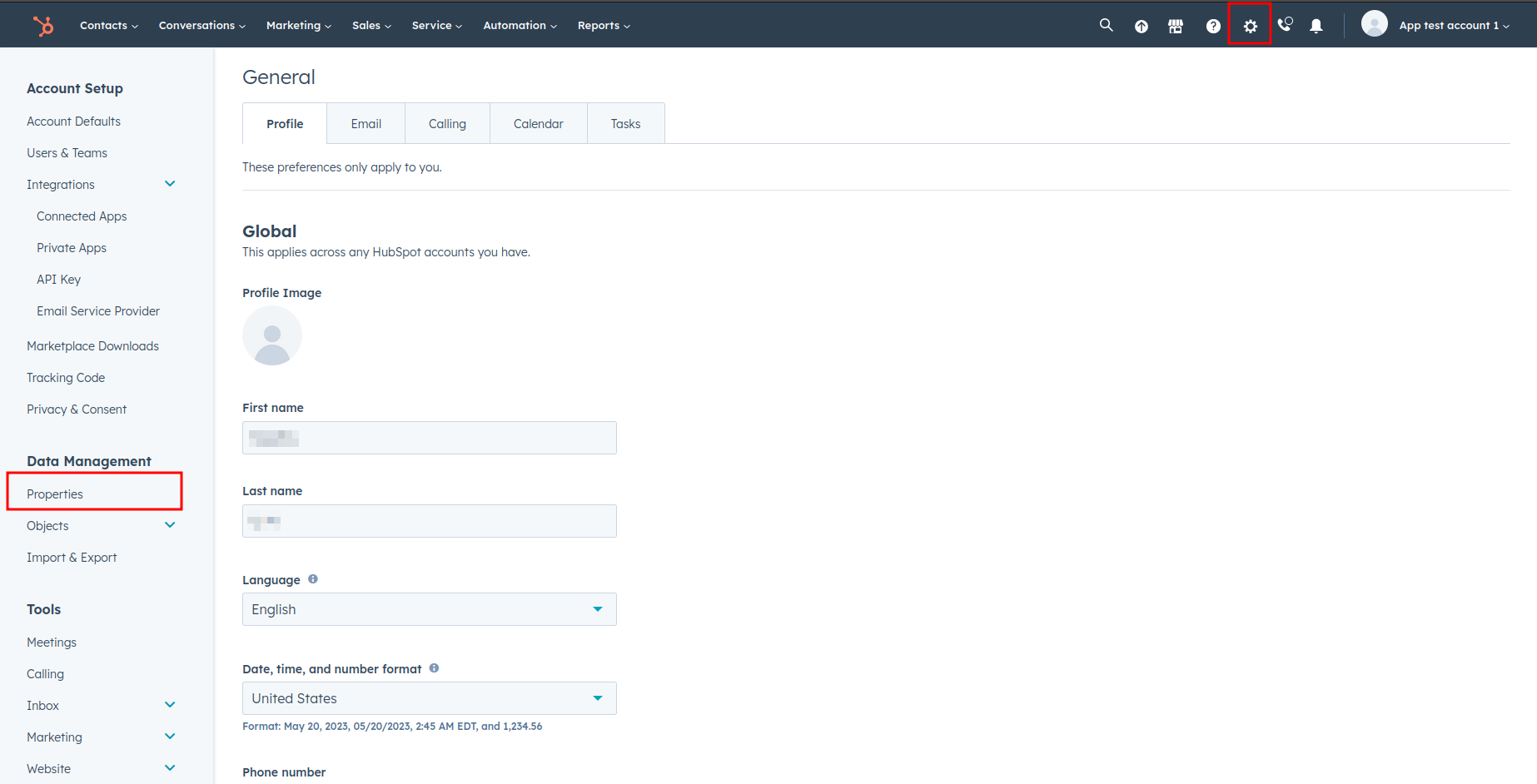Go to Properties settings
1537x784 pixels.
[55, 494]
